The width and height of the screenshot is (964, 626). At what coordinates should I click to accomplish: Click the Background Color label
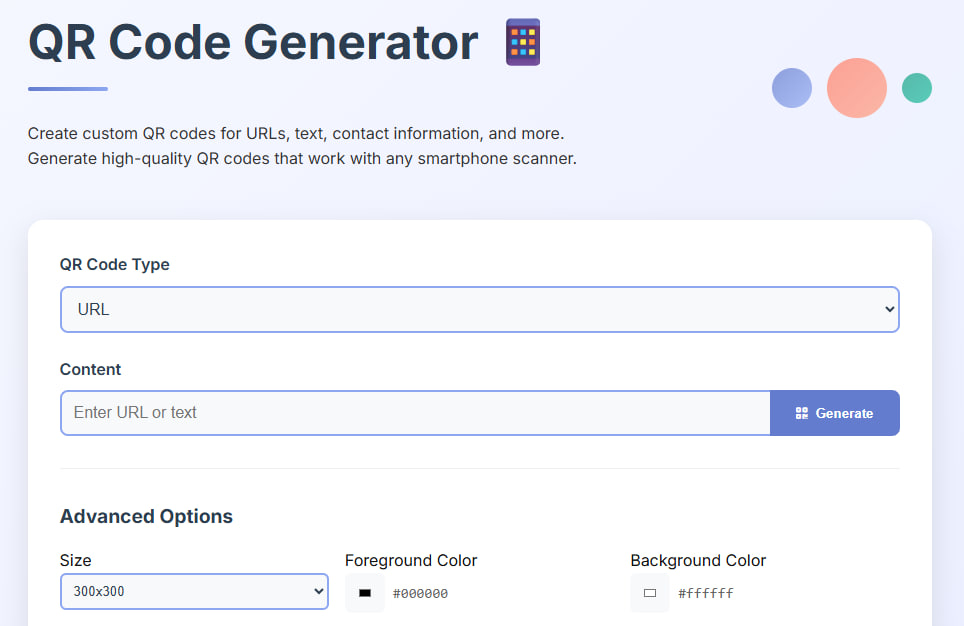click(x=698, y=560)
